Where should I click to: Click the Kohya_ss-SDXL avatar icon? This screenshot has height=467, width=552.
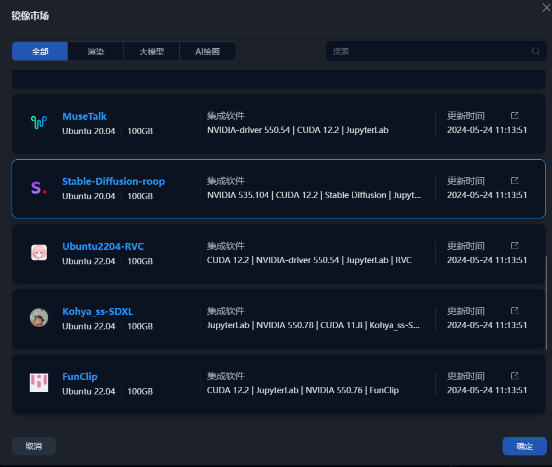pyautogui.click(x=39, y=317)
